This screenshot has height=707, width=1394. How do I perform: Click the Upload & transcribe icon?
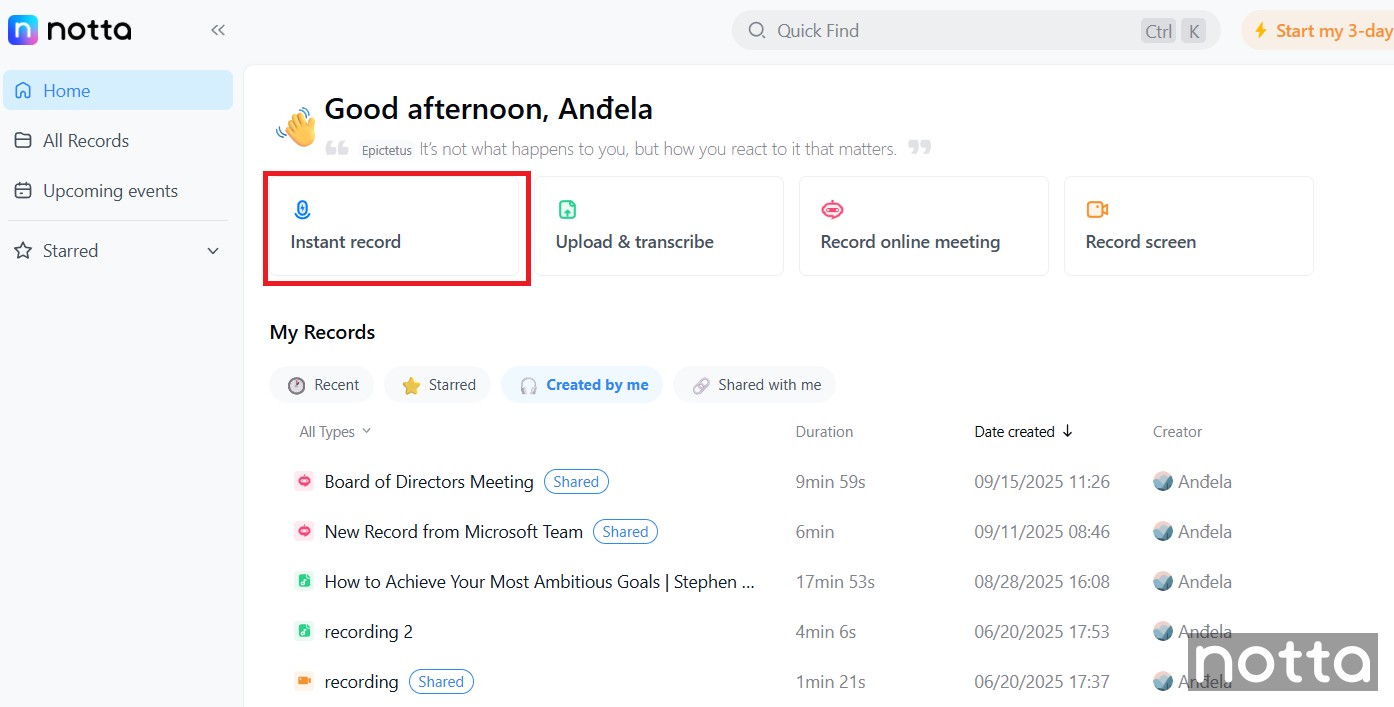click(x=567, y=210)
